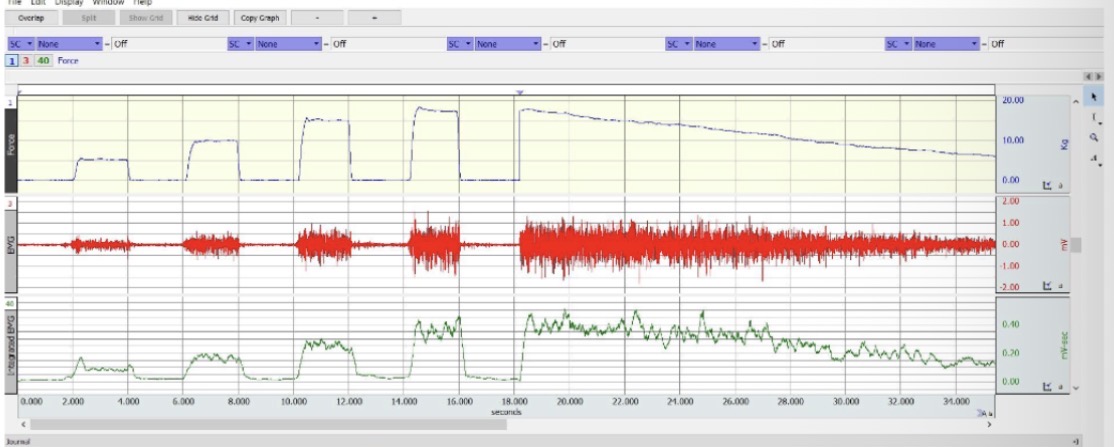The image size is (1114, 447).
Task: Toggle channel 1 visibility box
Action: (13, 61)
